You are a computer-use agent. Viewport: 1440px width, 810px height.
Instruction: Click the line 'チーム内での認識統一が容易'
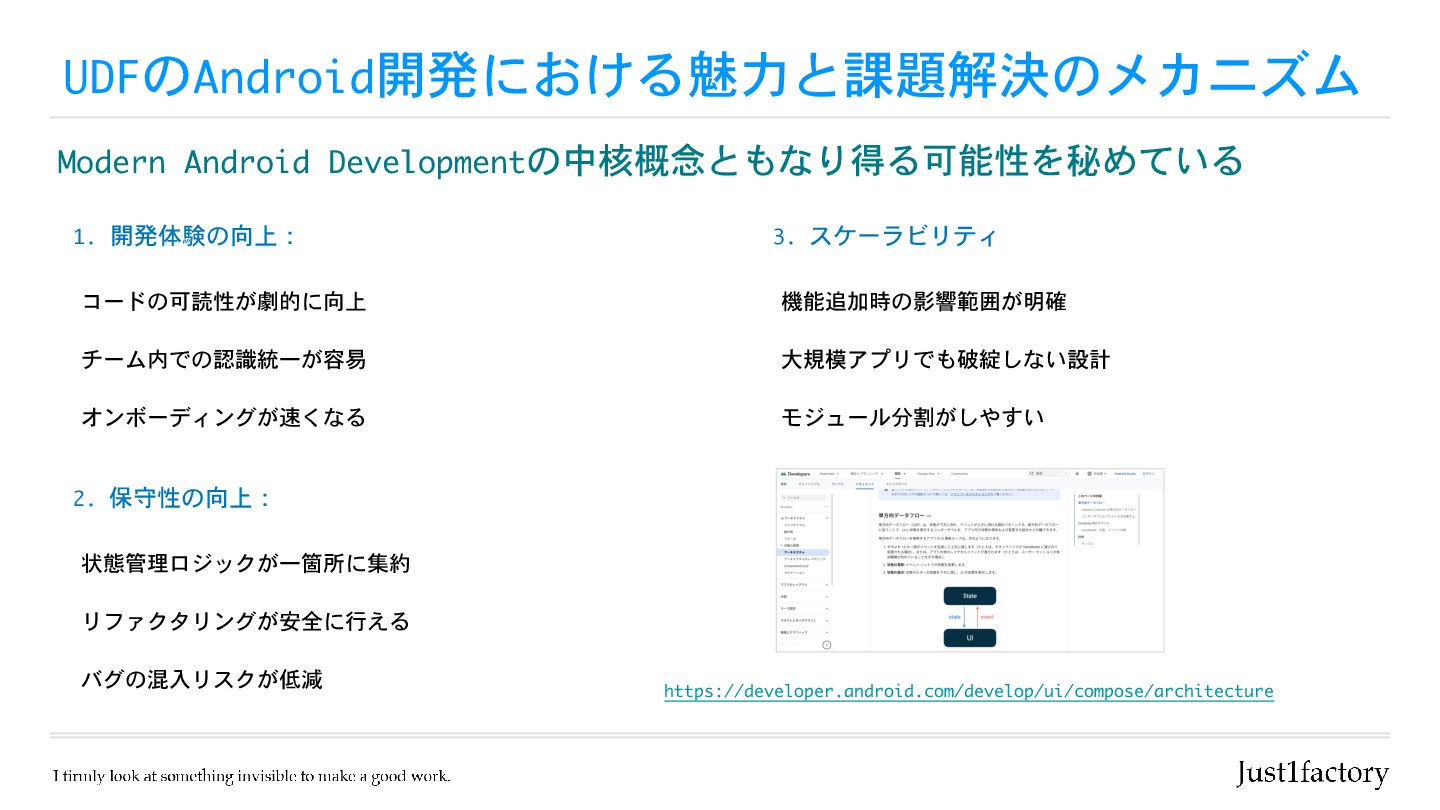click(x=224, y=359)
